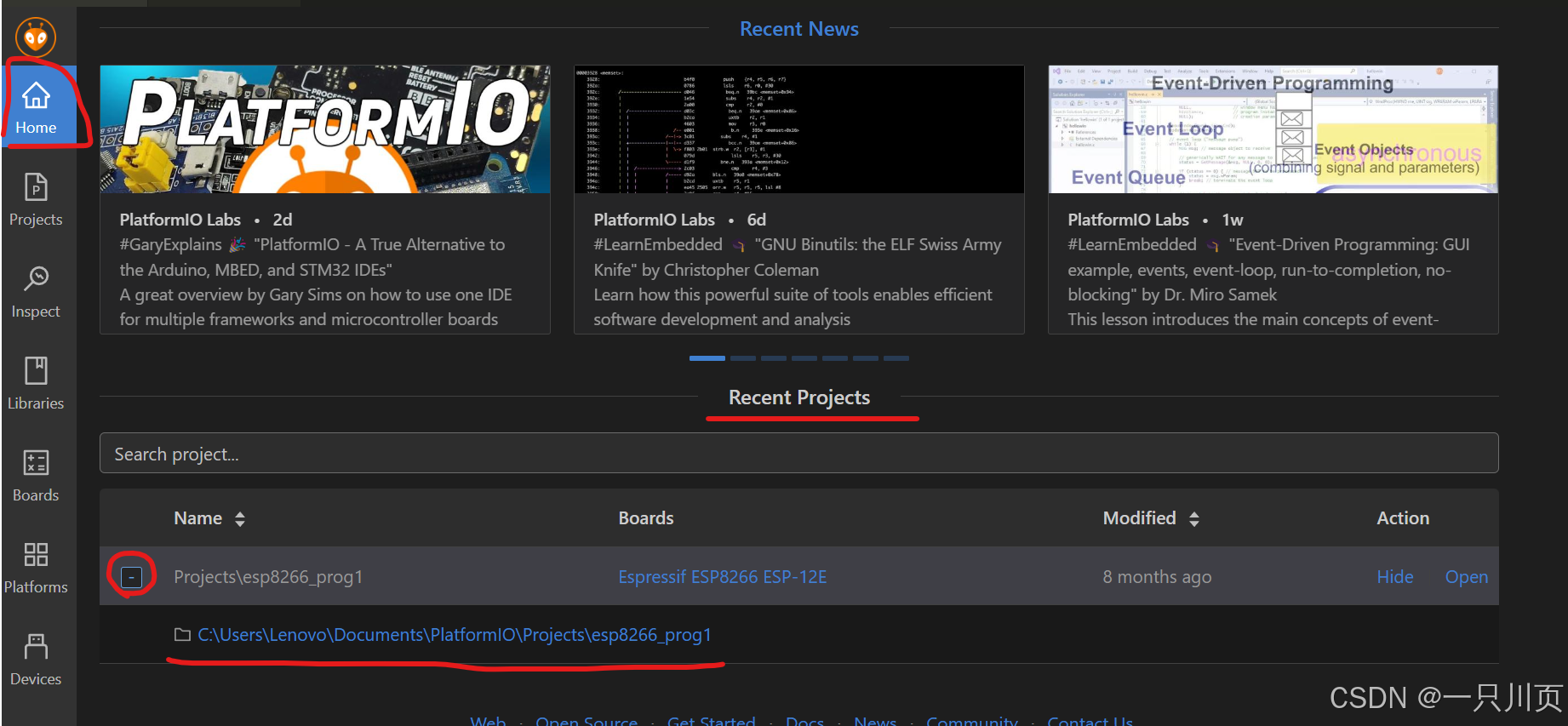Click the Action column header
This screenshot has height=726, width=1568.
coord(1403,518)
